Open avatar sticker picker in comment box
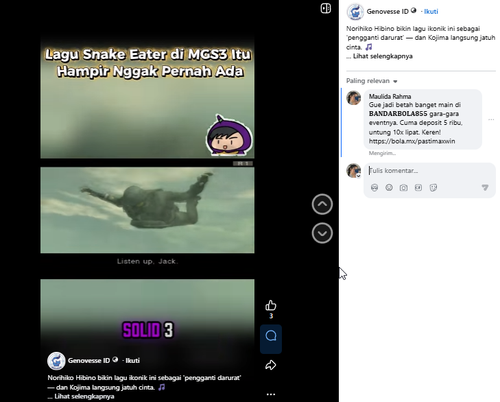The height and width of the screenshot is (402, 500). point(374,188)
